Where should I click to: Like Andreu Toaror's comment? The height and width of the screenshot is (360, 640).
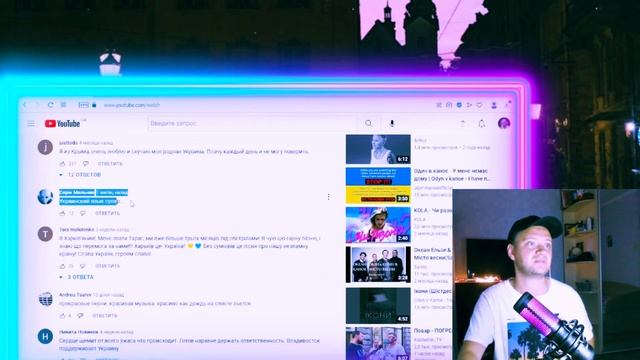pyautogui.click(x=62, y=316)
